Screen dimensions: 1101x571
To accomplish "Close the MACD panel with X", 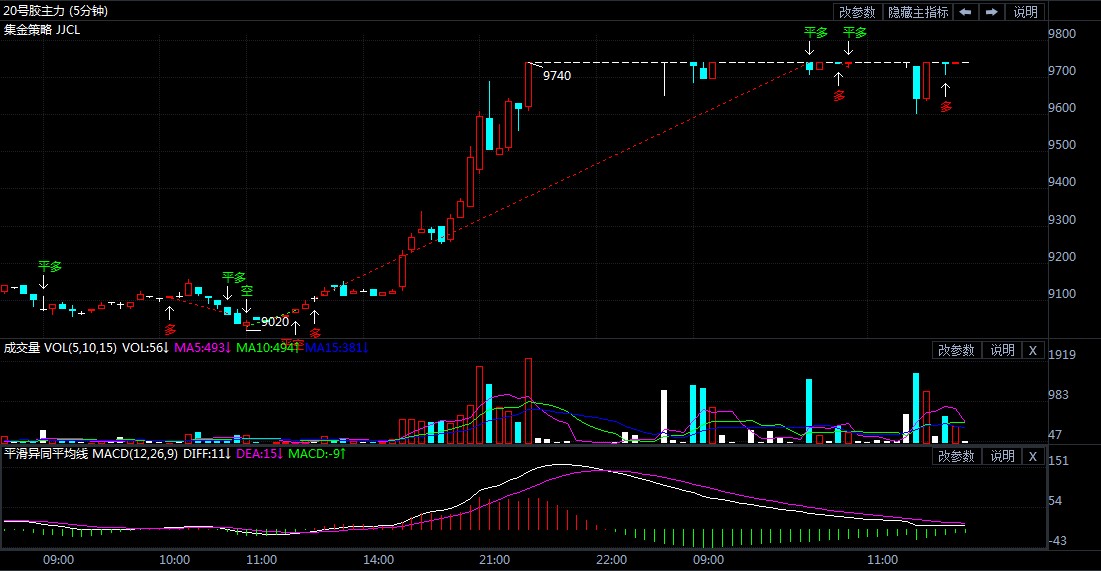I will 1033,456.
